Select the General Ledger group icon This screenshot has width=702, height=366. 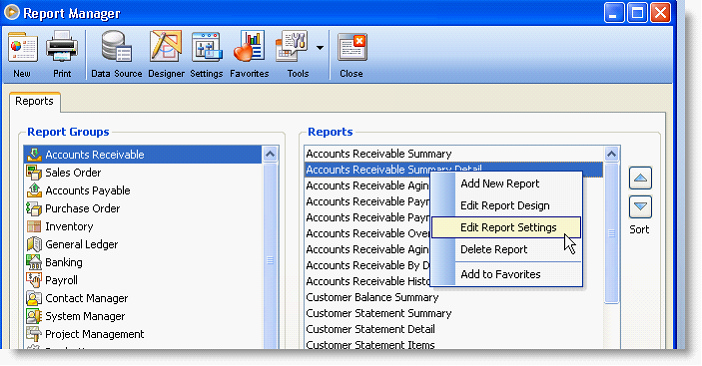[x=34, y=244]
